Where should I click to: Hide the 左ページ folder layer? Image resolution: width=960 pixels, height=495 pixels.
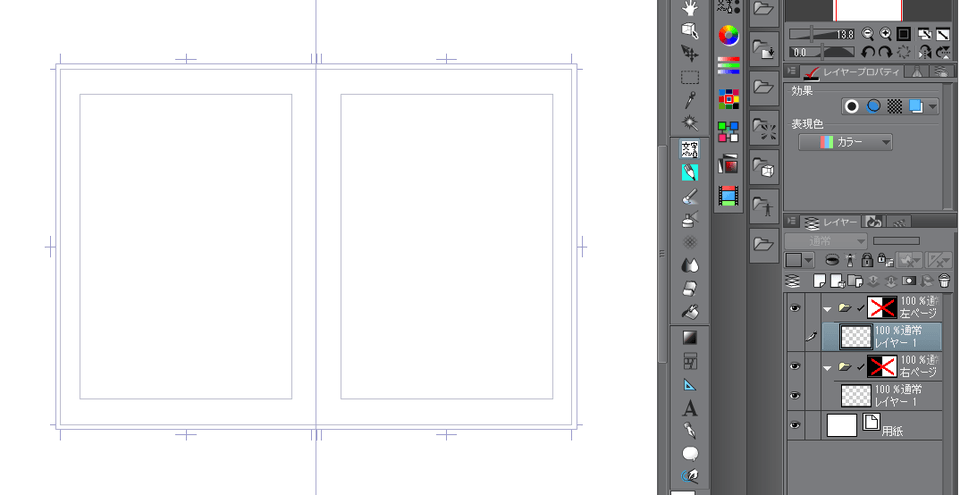(x=795, y=309)
